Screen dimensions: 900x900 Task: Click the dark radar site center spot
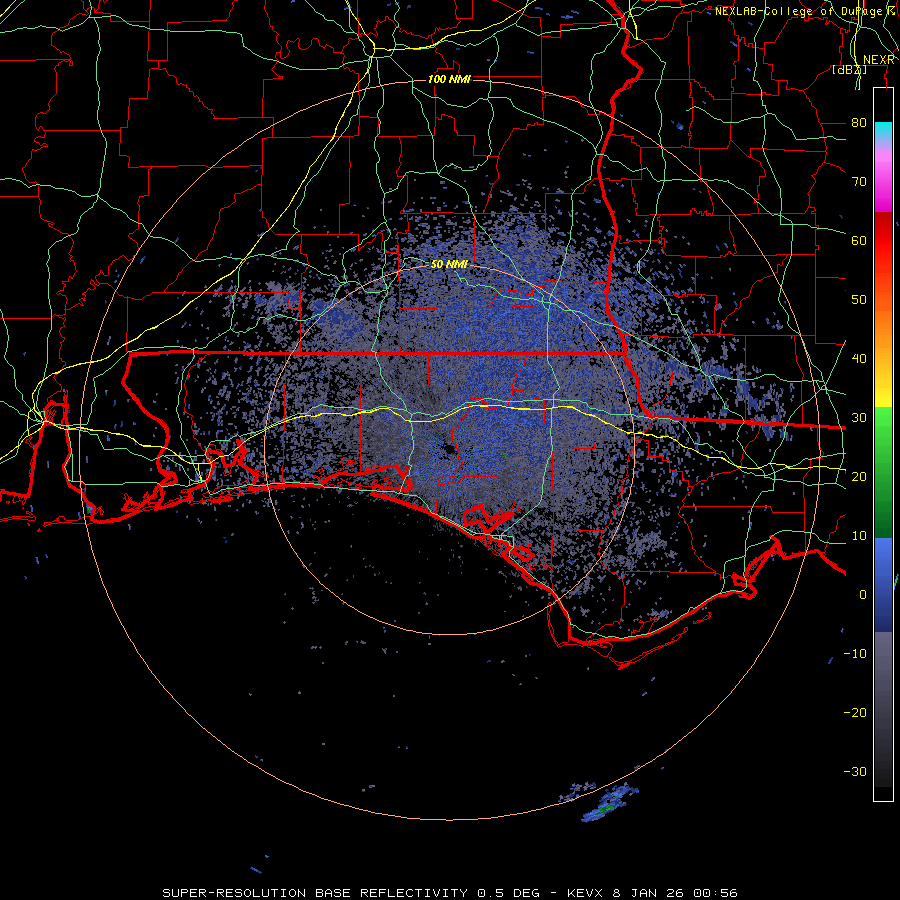coord(449,449)
